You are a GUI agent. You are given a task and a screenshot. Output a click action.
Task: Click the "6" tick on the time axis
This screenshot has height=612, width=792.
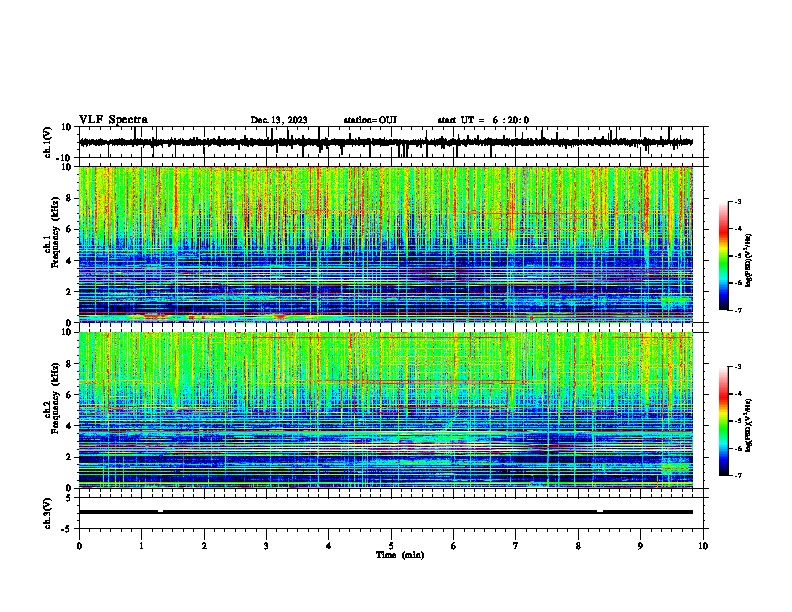coord(454,546)
